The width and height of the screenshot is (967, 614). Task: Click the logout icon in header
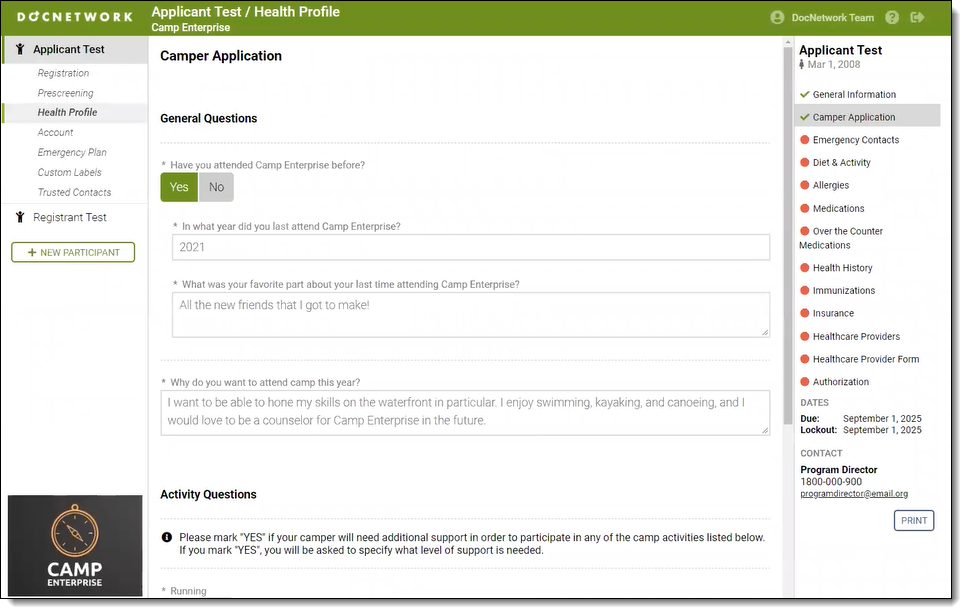918,18
